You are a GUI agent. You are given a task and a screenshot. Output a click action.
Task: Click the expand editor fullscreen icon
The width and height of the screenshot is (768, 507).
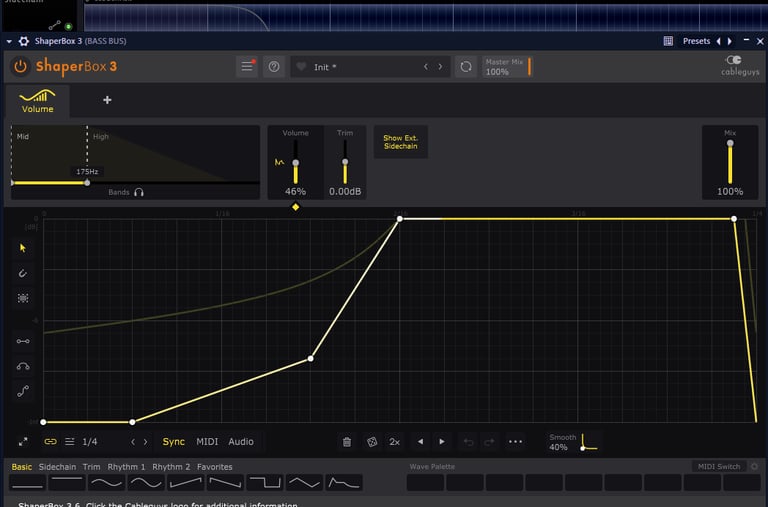coord(23,442)
